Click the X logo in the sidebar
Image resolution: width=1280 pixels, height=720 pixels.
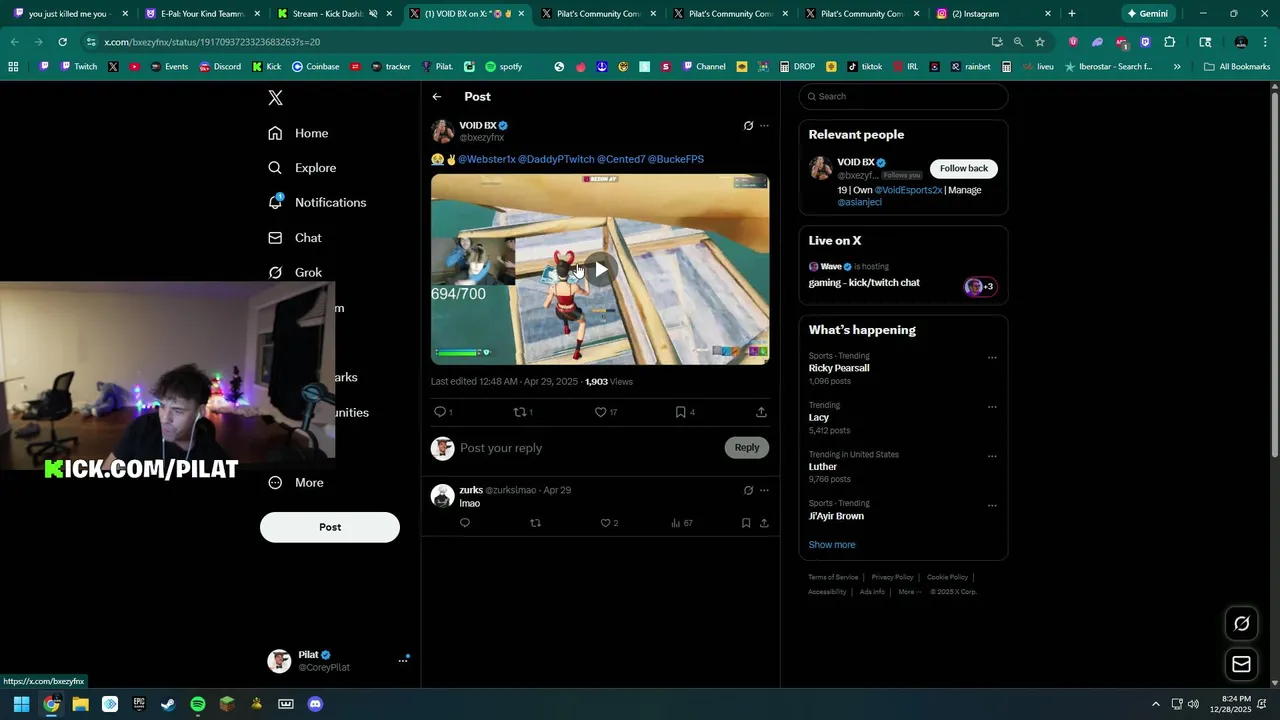276,98
